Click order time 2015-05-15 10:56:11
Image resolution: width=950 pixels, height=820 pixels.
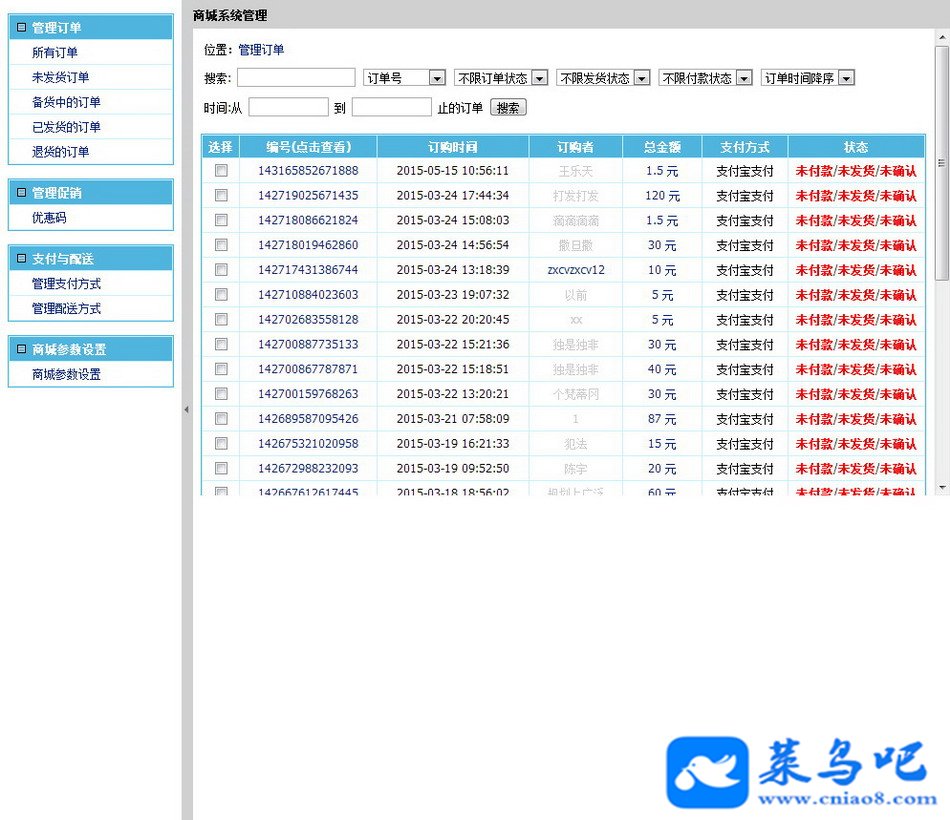(453, 171)
